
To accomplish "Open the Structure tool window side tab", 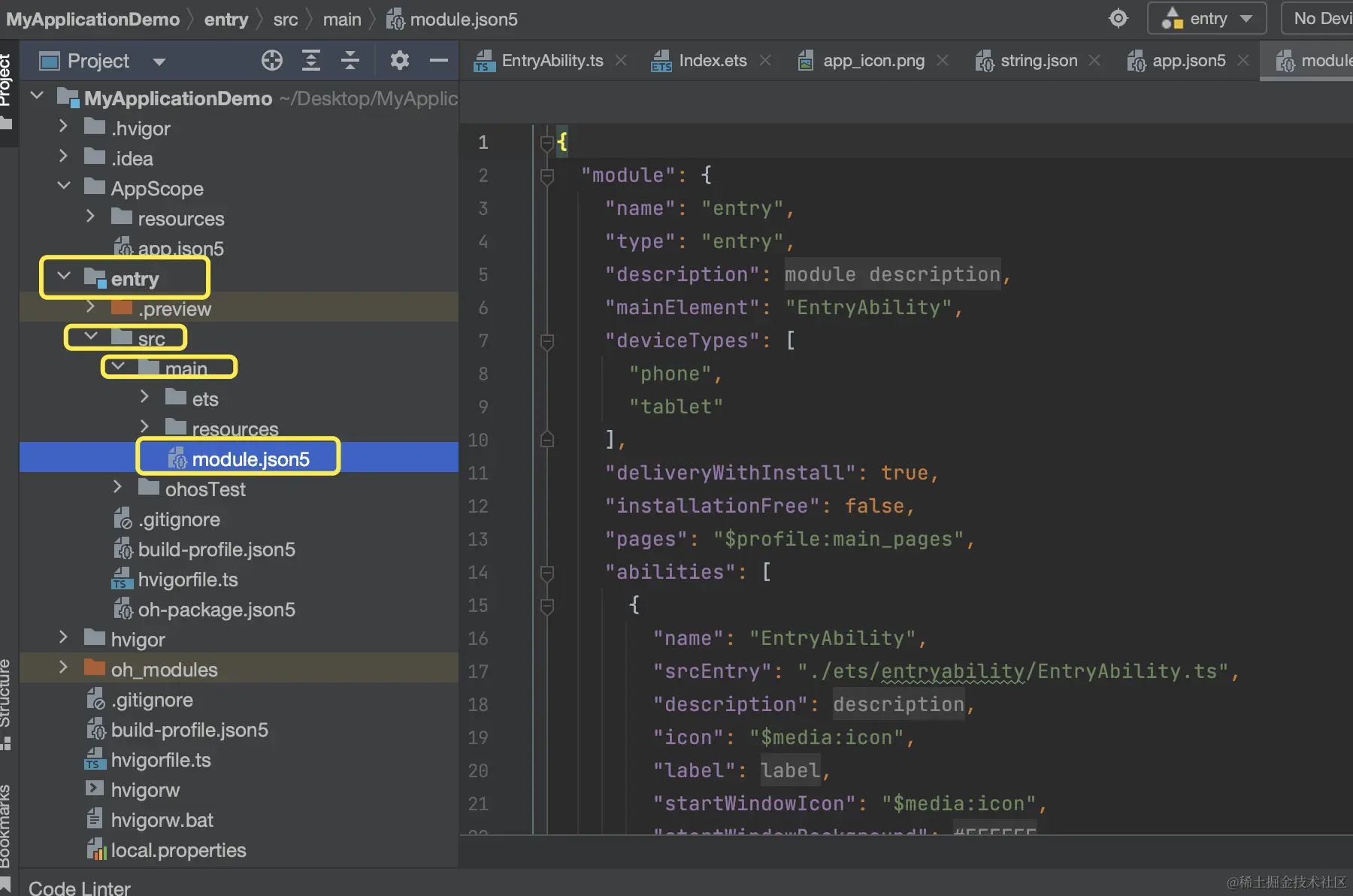I will [8, 704].
